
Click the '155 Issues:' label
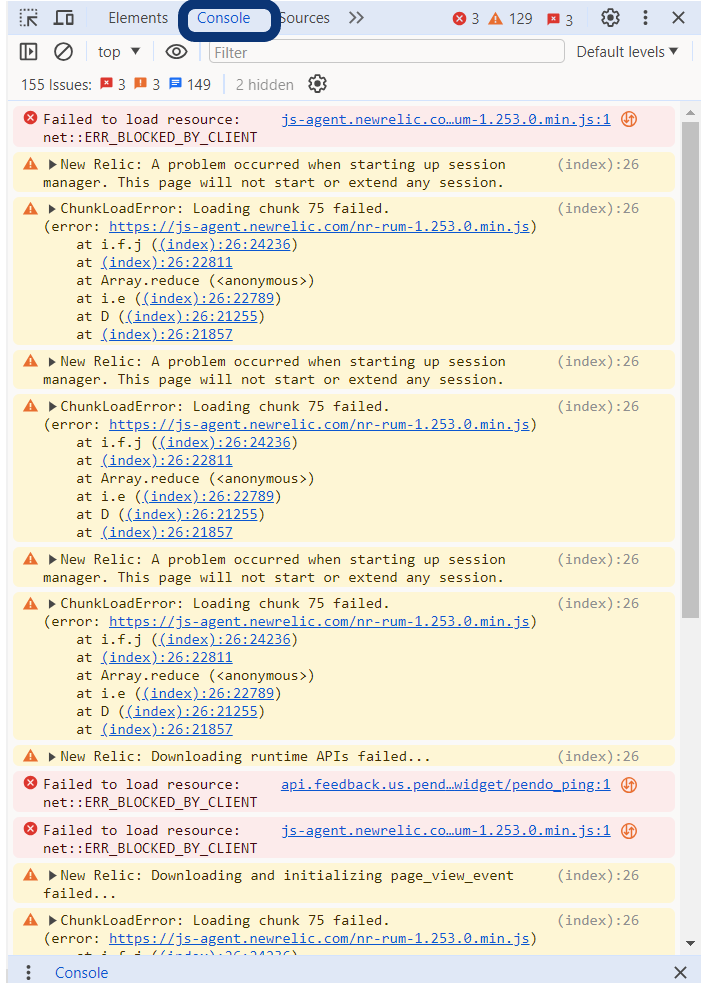pos(56,85)
